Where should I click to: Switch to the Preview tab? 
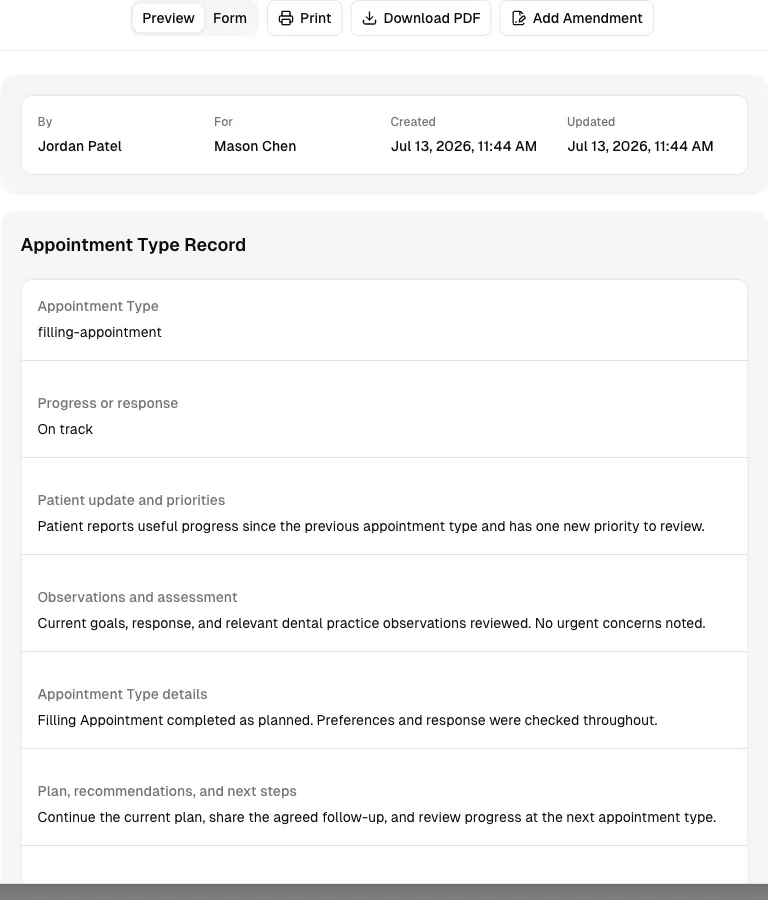coord(168,18)
